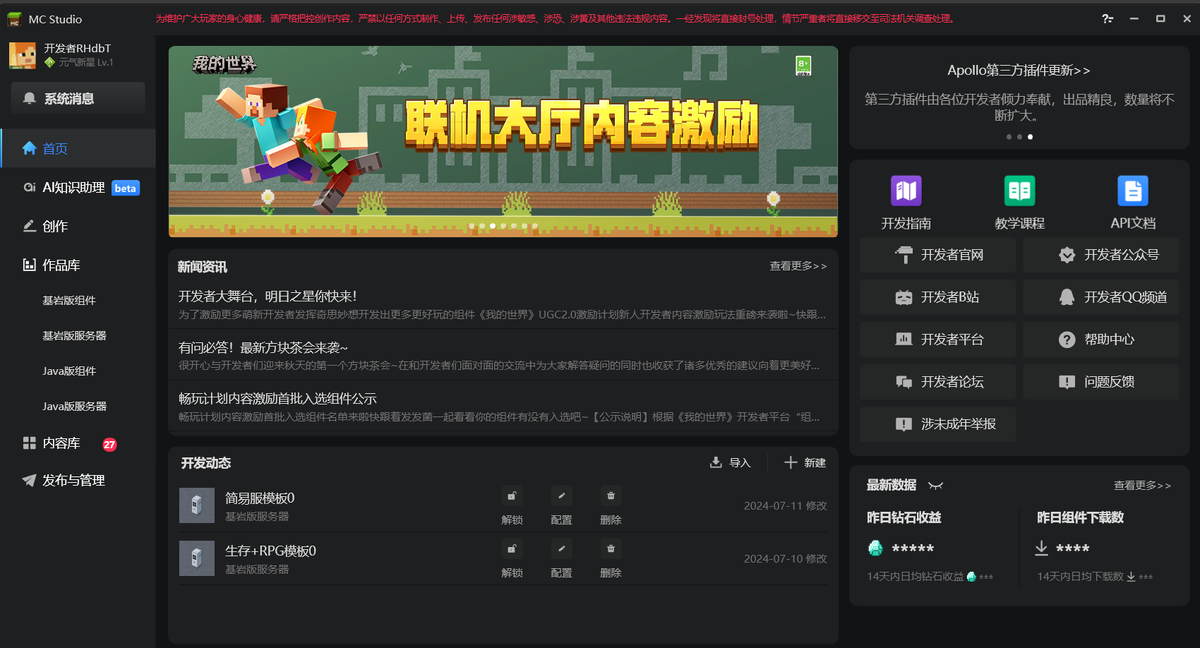Image resolution: width=1200 pixels, height=648 pixels.
Task: Click 简易服模板0 project name
Action: tap(260, 498)
